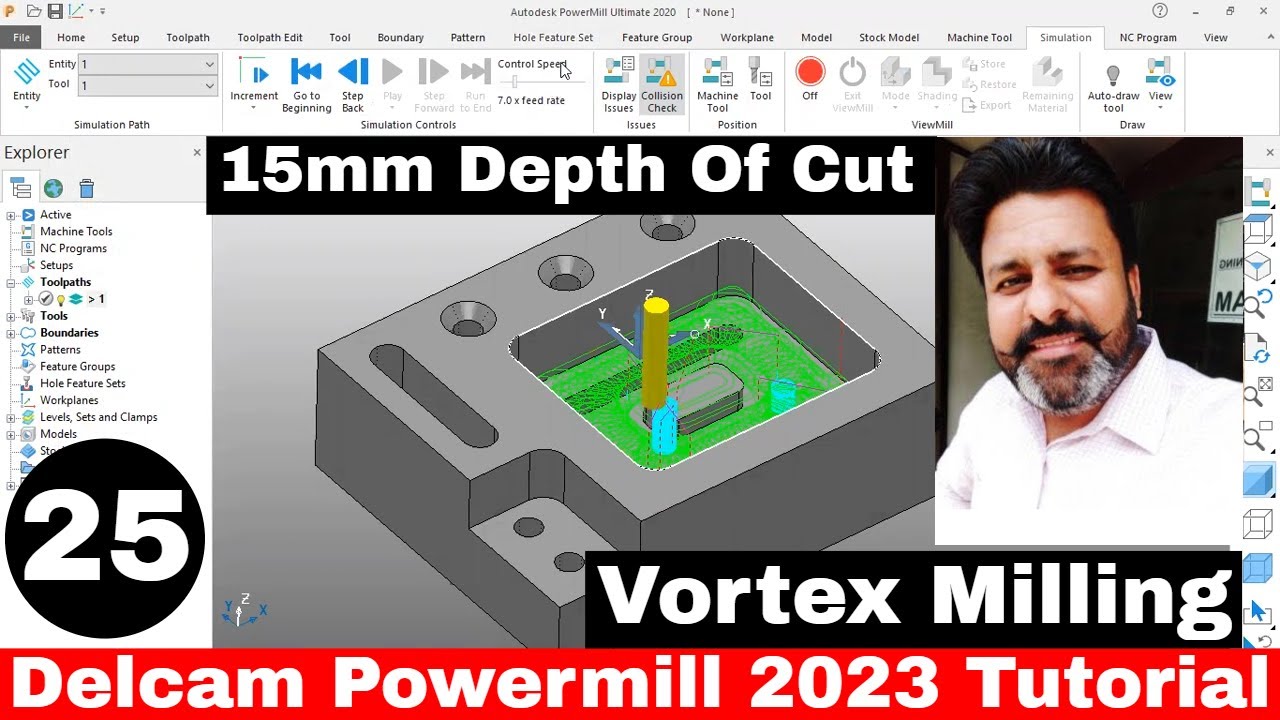Click the Save icon in quick access toolbar
The width and height of the screenshot is (1280, 720).
[x=55, y=12]
